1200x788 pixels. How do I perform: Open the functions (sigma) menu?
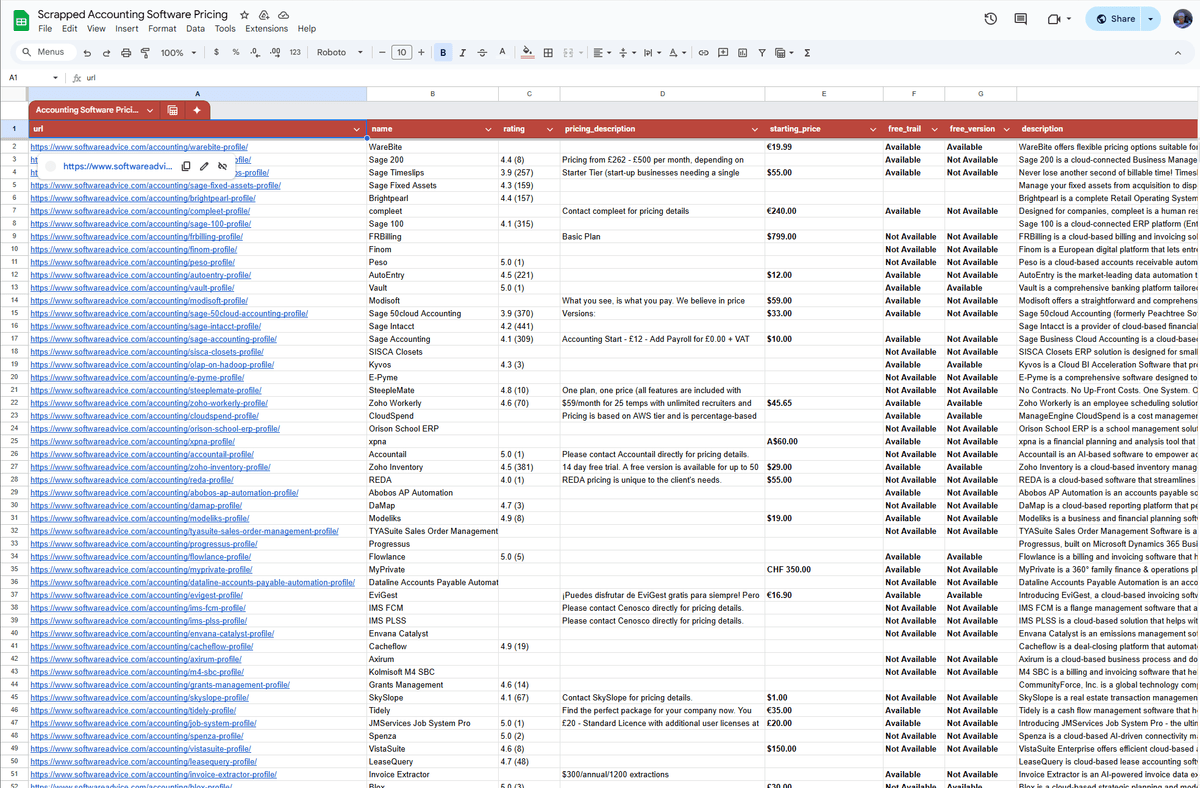pyautogui.click(x=807, y=52)
